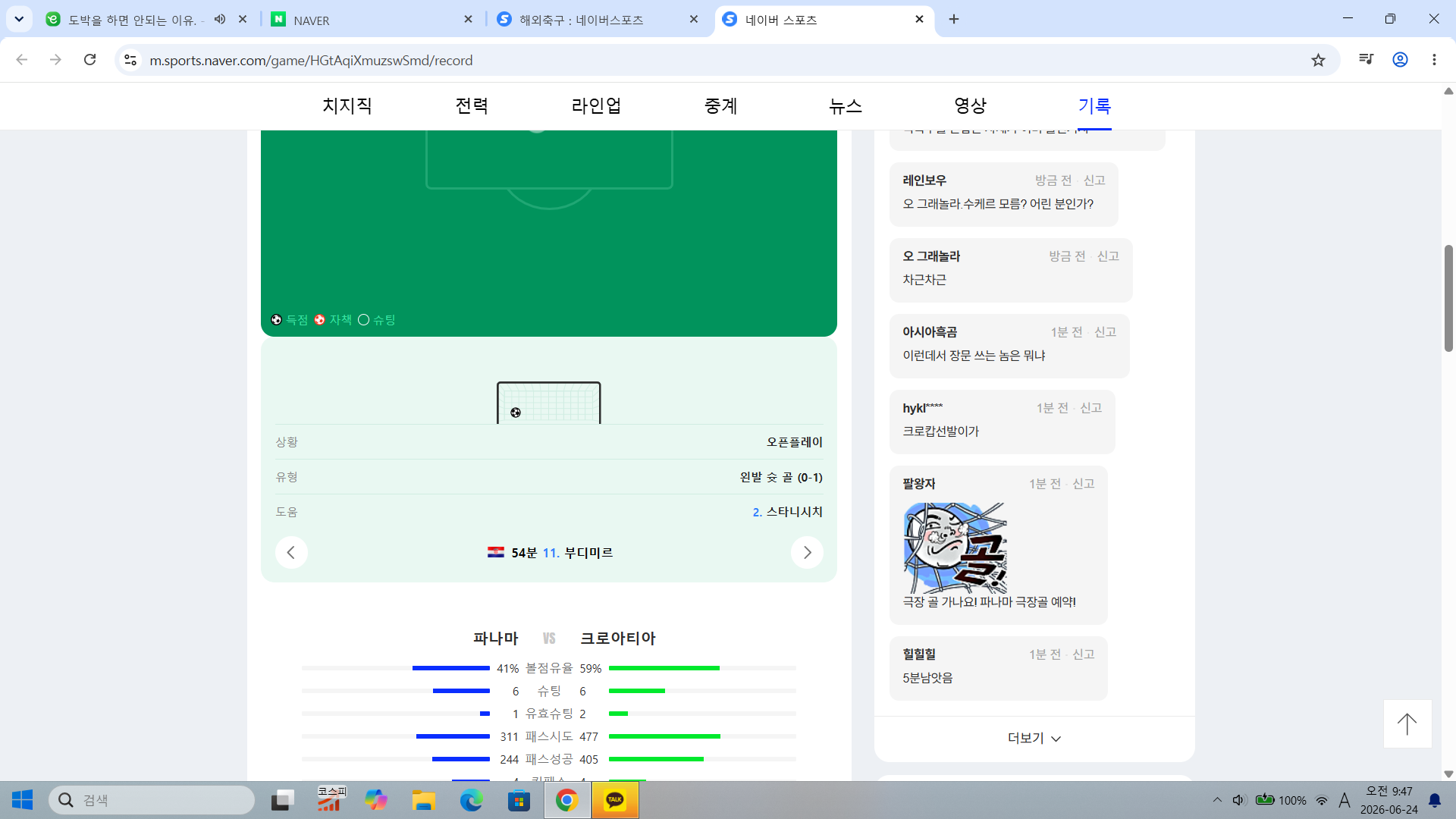Report the comment by 레인보우
Screen dimensions: 1456x819
(1094, 180)
